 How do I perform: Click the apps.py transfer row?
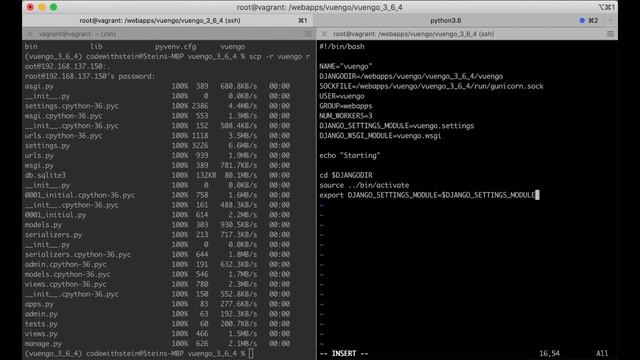coord(157,304)
